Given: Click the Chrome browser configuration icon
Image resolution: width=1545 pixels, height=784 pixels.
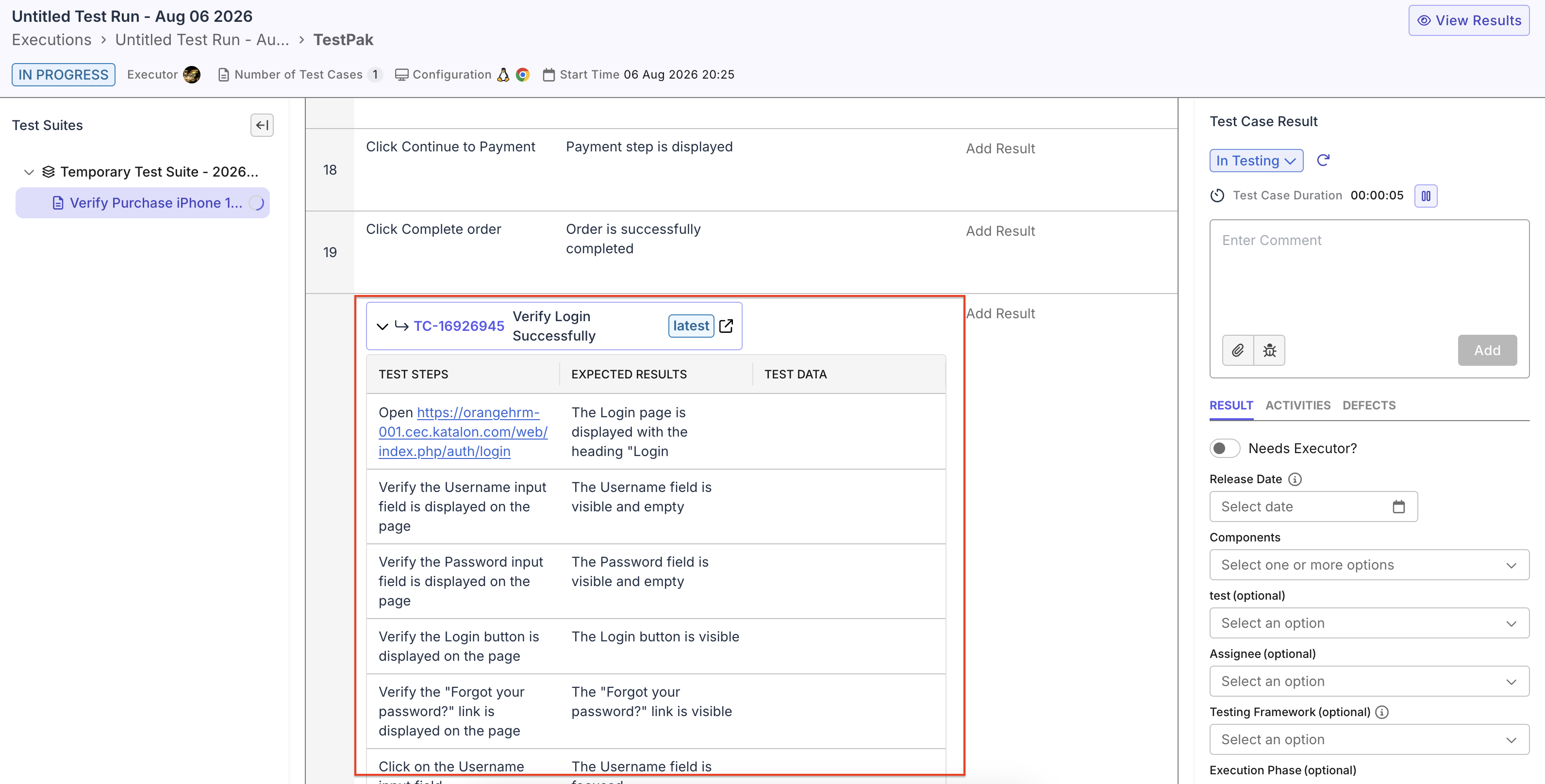Looking at the screenshot, I should tap(522, 74).
